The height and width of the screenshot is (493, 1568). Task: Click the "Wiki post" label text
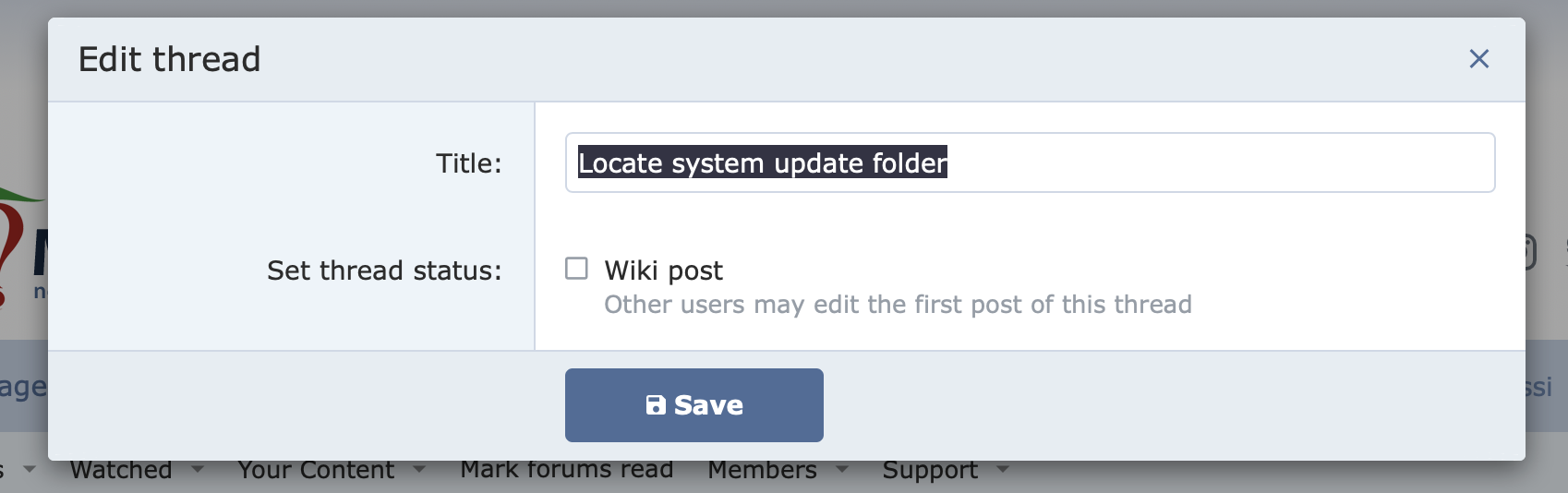[663, 271]
